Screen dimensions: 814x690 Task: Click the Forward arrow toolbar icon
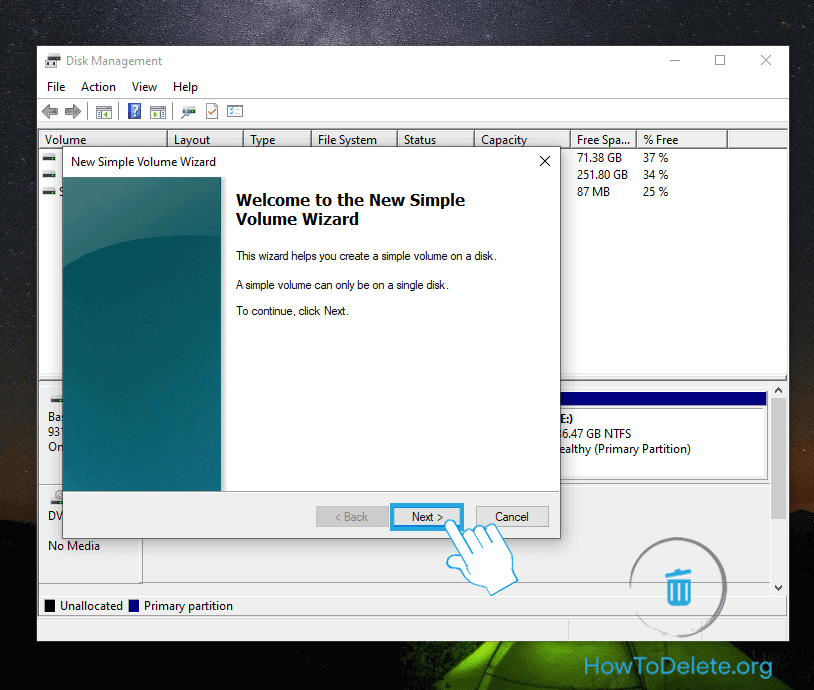[73, 111]
